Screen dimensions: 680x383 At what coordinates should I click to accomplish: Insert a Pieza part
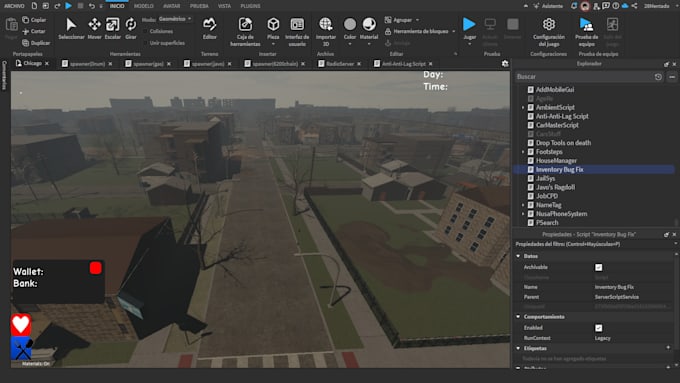pos(273,29)
